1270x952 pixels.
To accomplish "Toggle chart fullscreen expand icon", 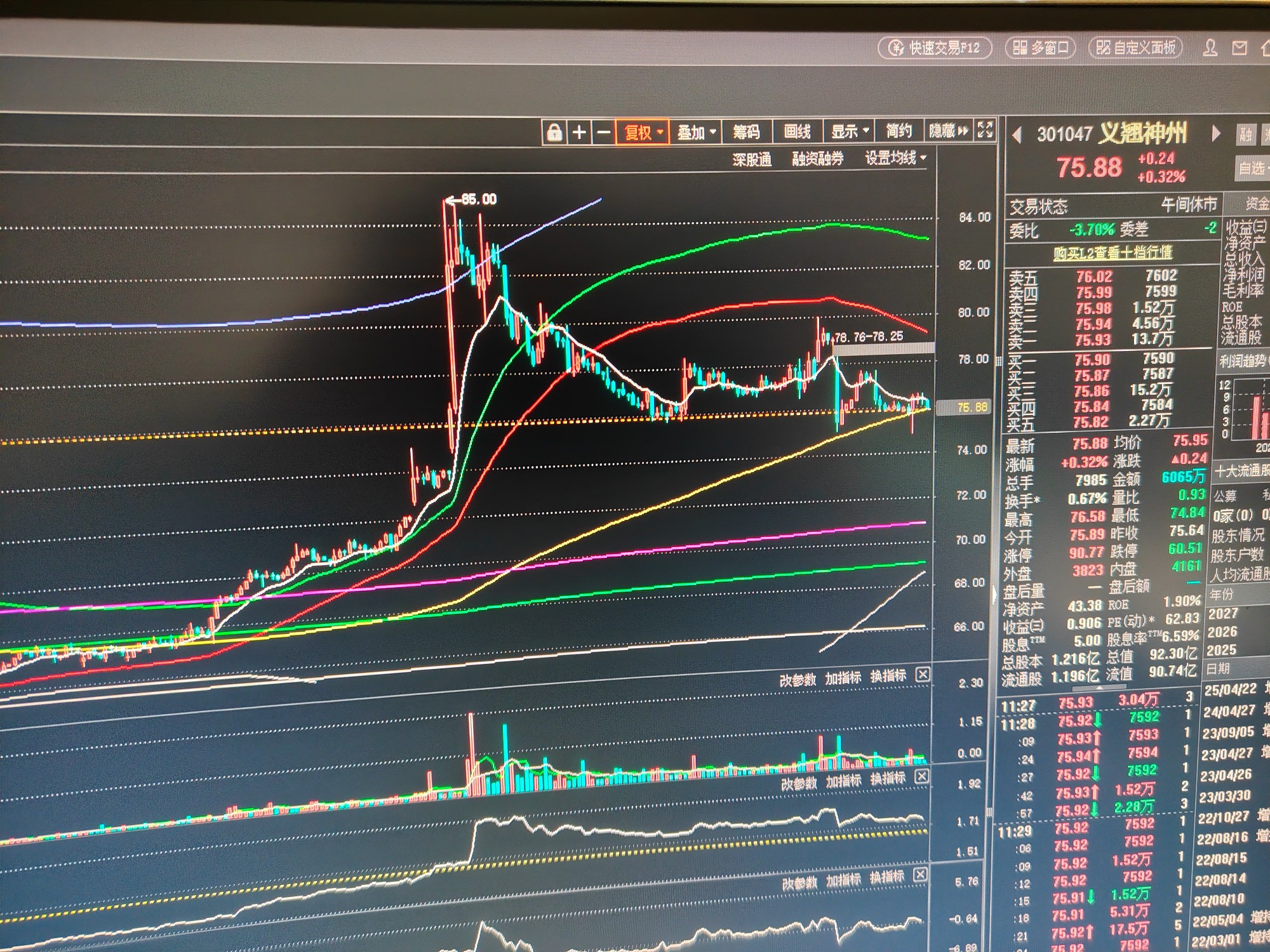I will [x=985, y=131].
